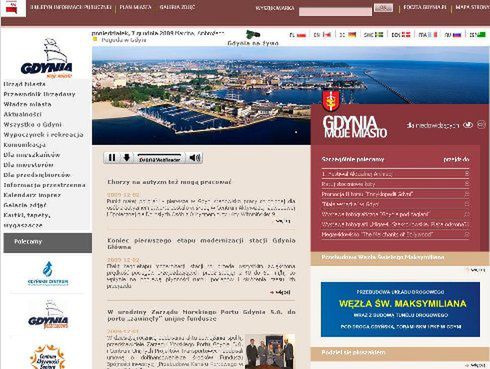
Task: Open the Gdyńskie Centrum logo with blue figure
Action: [48, 273]
